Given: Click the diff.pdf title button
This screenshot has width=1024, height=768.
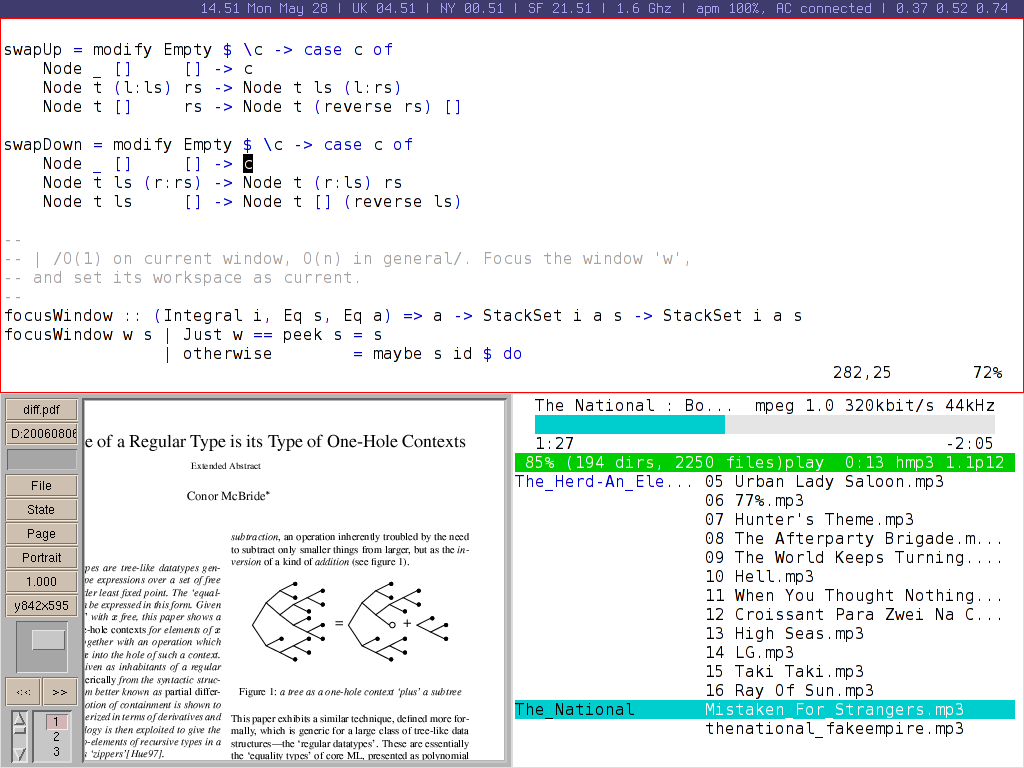Looking at the screenshot, I should [41, 409].
